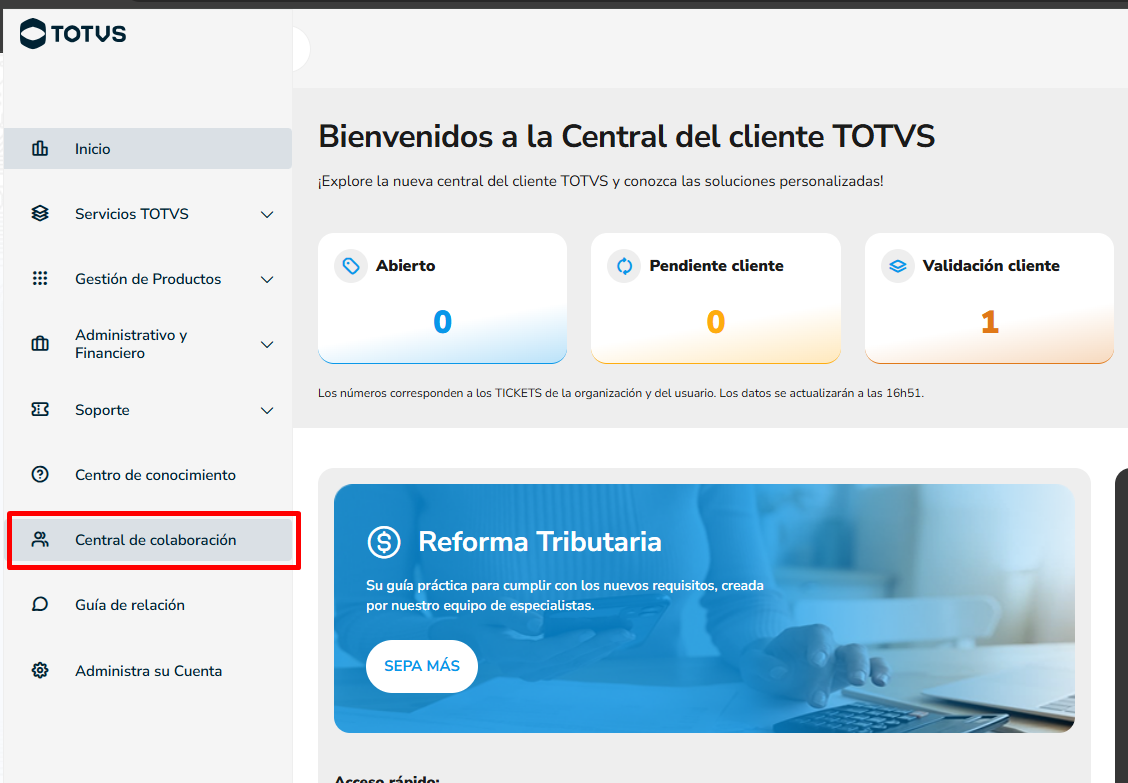Click the Centro de conocimiento question icon

tap(40, 474)
